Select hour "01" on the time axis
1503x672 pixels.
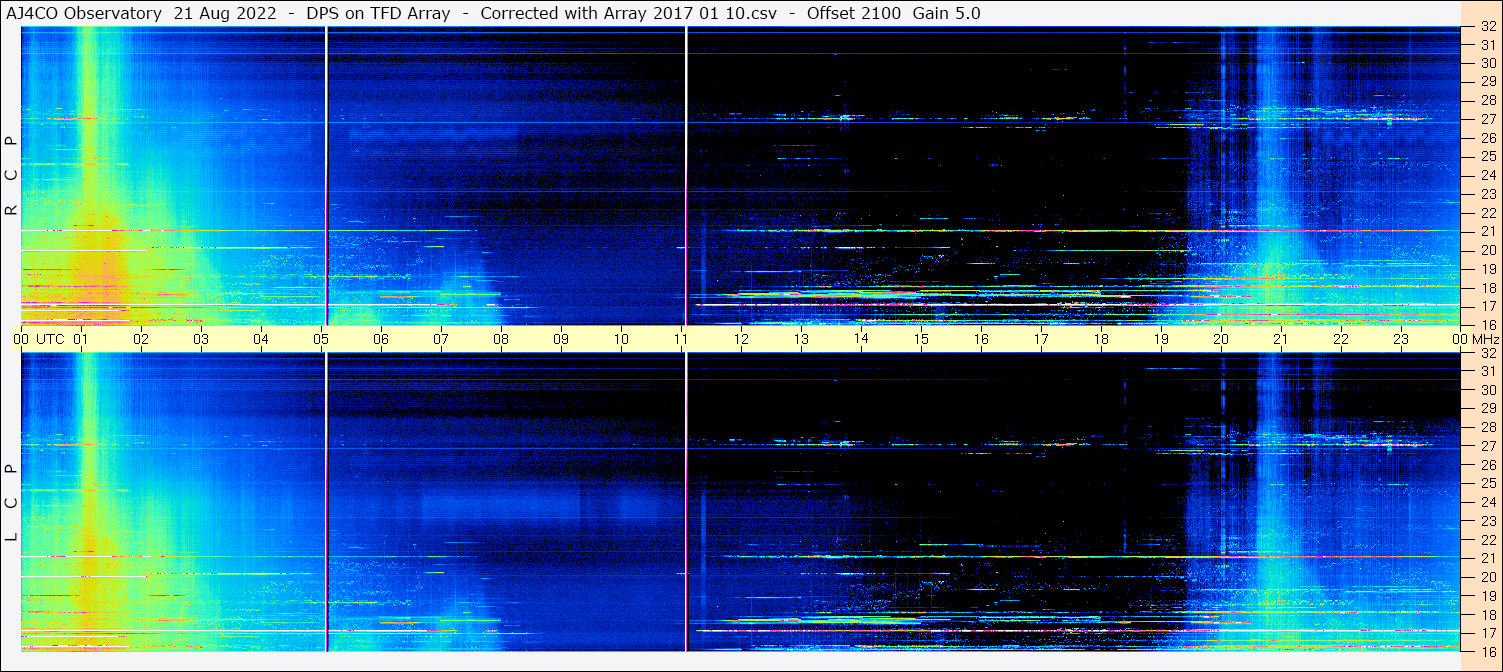(81, 339)
